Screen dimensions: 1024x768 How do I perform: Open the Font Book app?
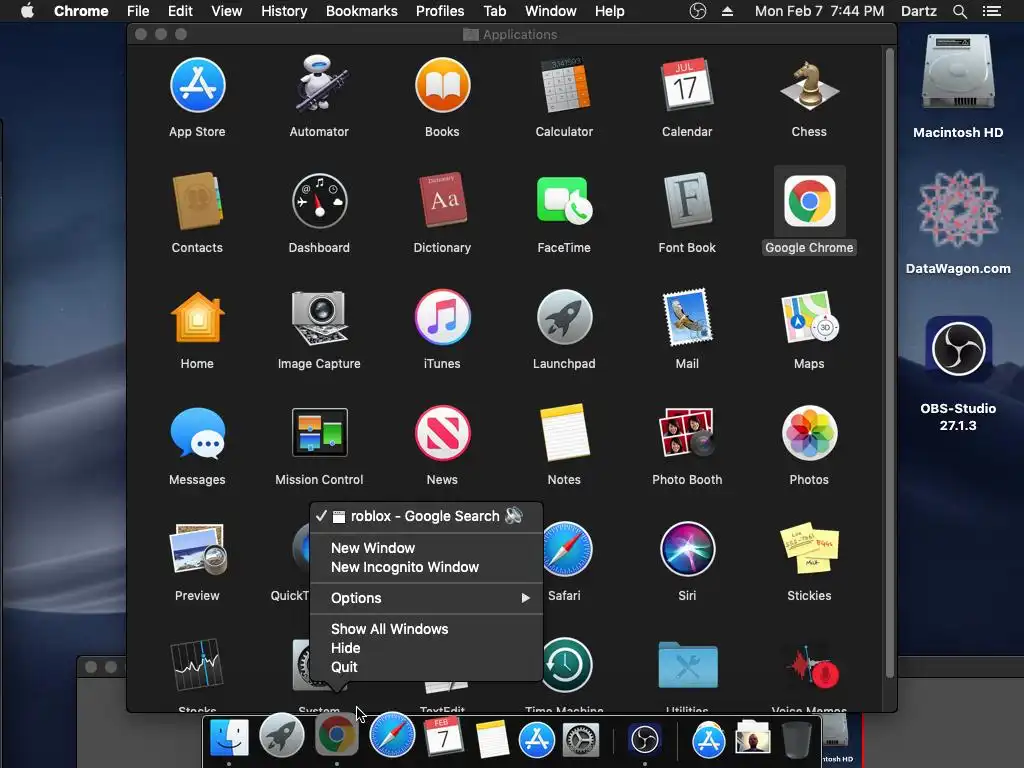pyautogui.click(x=687, y=201)
